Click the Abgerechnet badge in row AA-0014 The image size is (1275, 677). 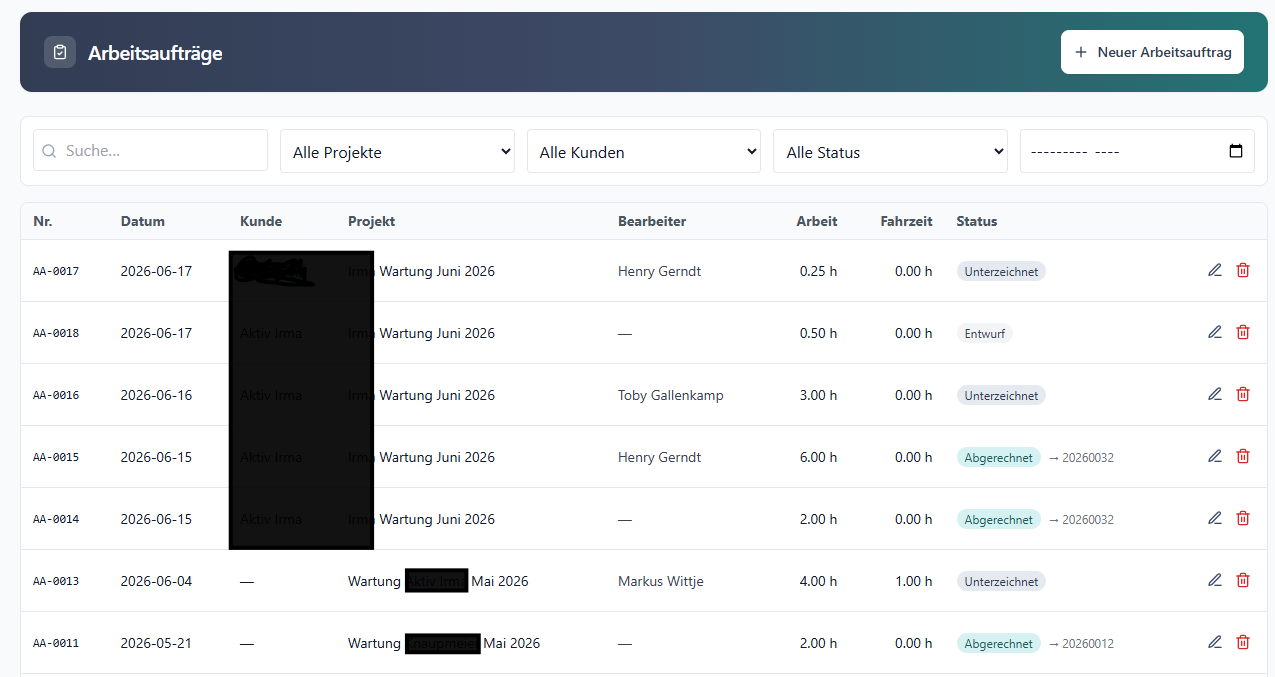[x=999, y=519]
